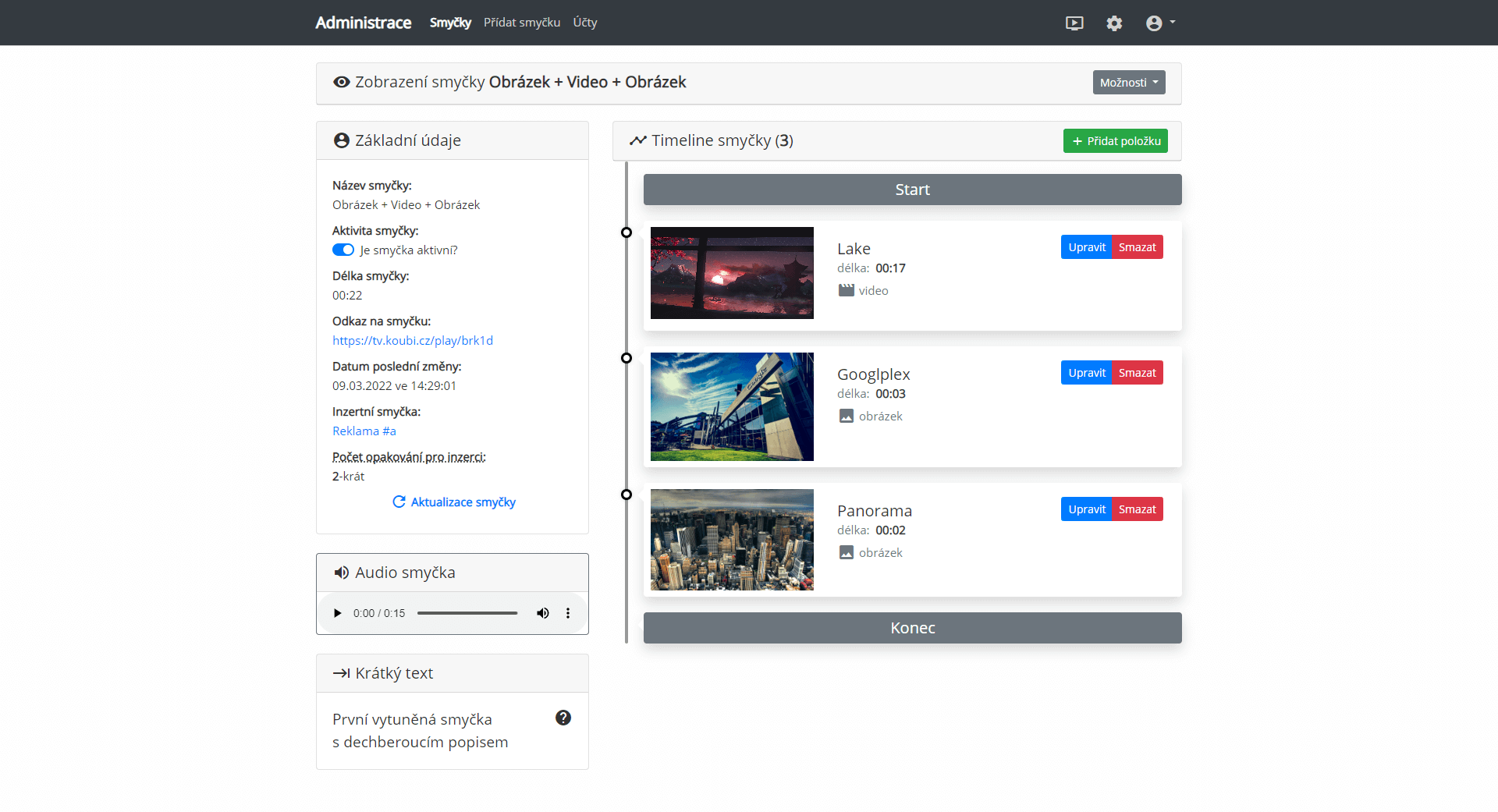The width and height of the screenshot is (1498, 812).
Task: Click the speaker icon in Audio smyčka header
Action: 341,573
